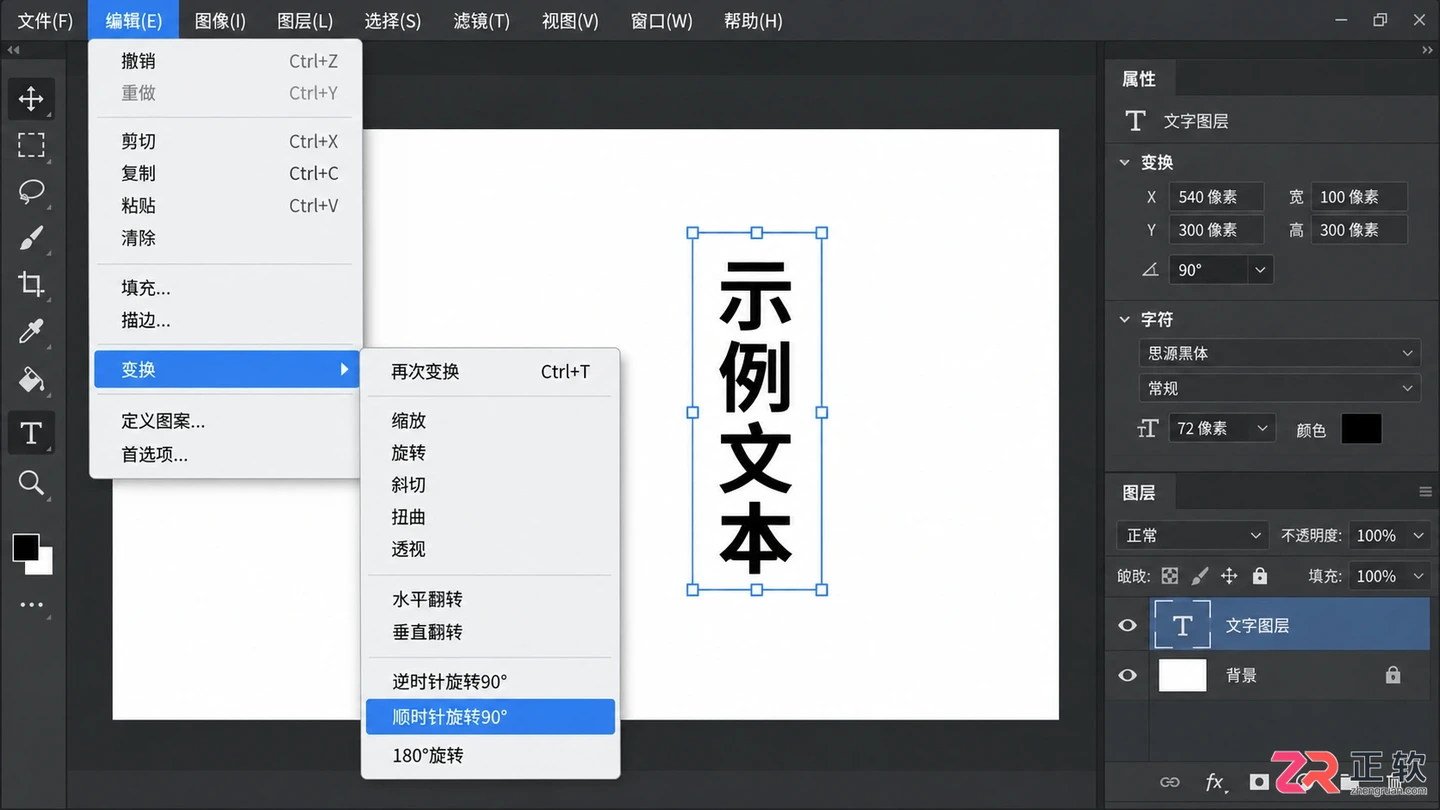Choose 斜切 in transform submenu
The width and height of the screenshot is (1440, 810).
click(x=490, y=485)
